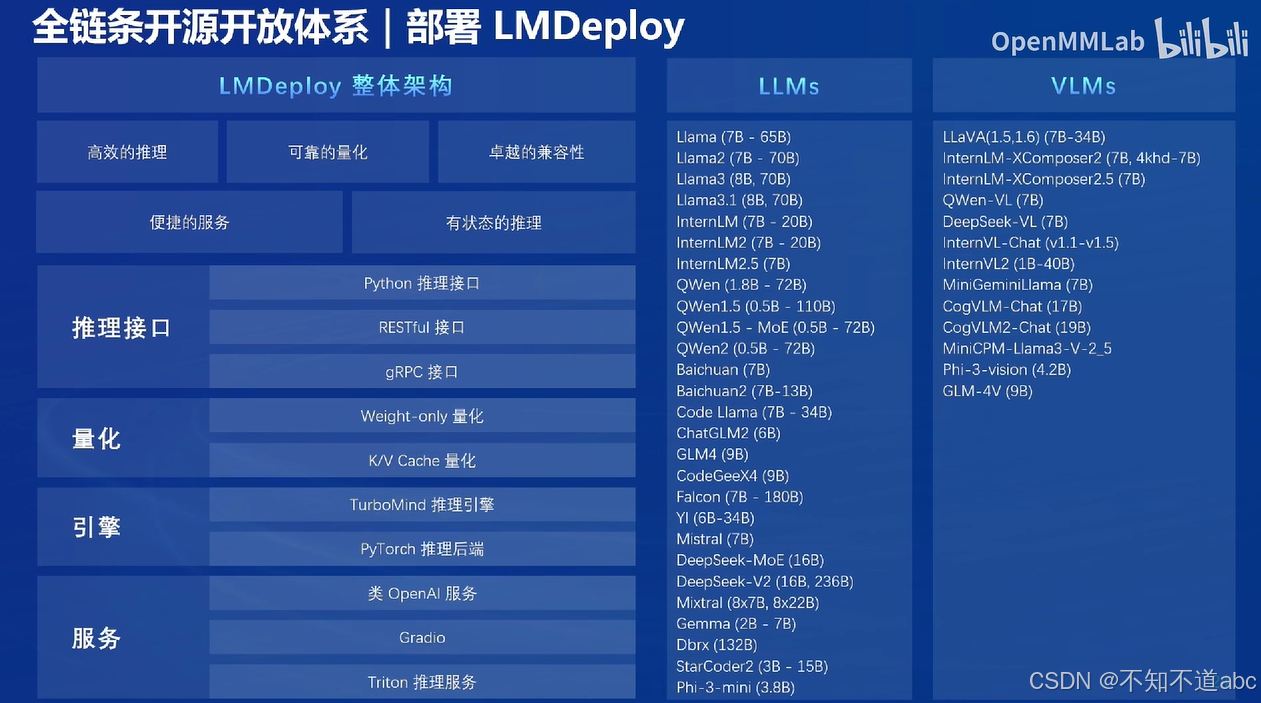Viewport: 1261px width, 703px height.
Task: Click Llama3.1 (8B, 70B) entry
Action: click(x=739, y=200)
